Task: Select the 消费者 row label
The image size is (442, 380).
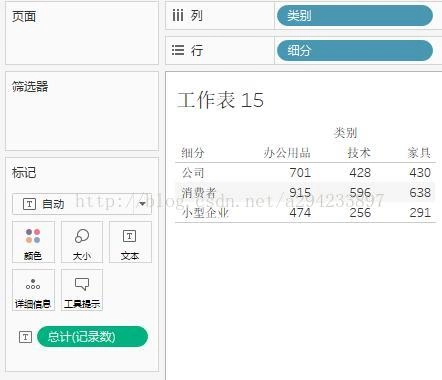Action: [199, 193]
